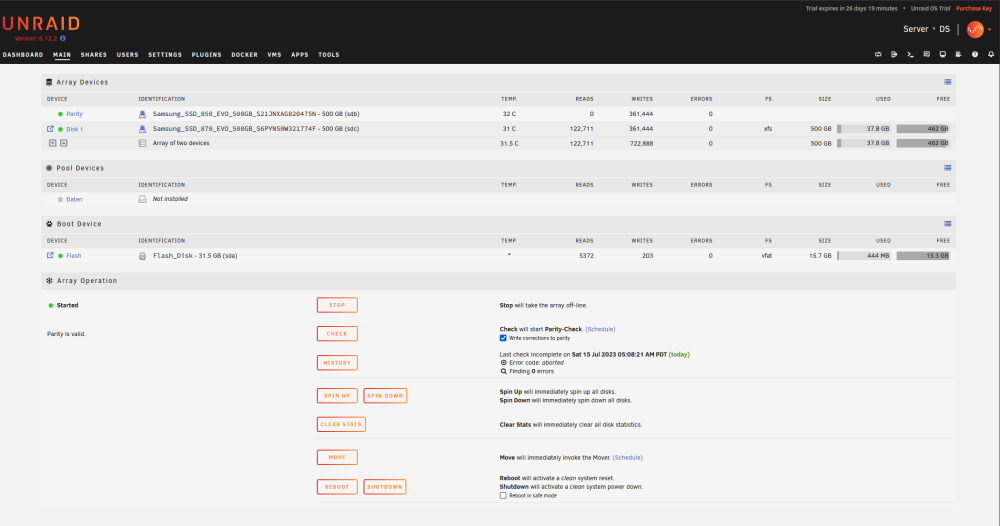Follow the Purchase Key link

(974, 8)
